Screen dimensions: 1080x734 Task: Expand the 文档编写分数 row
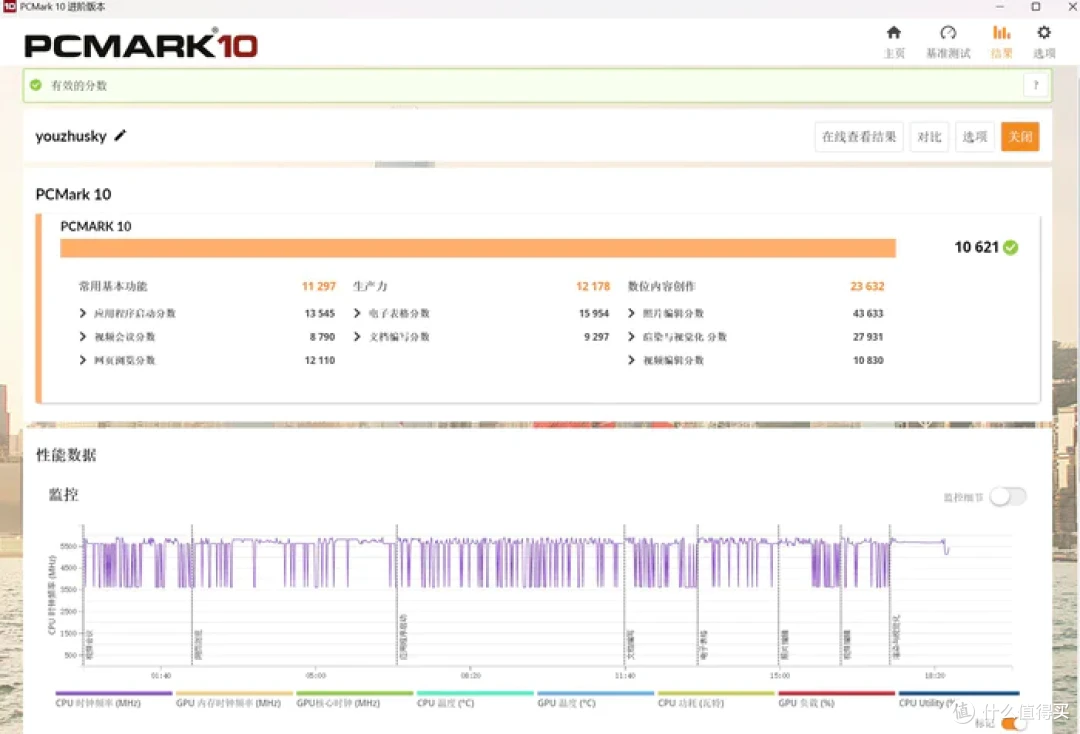point(357,337)
